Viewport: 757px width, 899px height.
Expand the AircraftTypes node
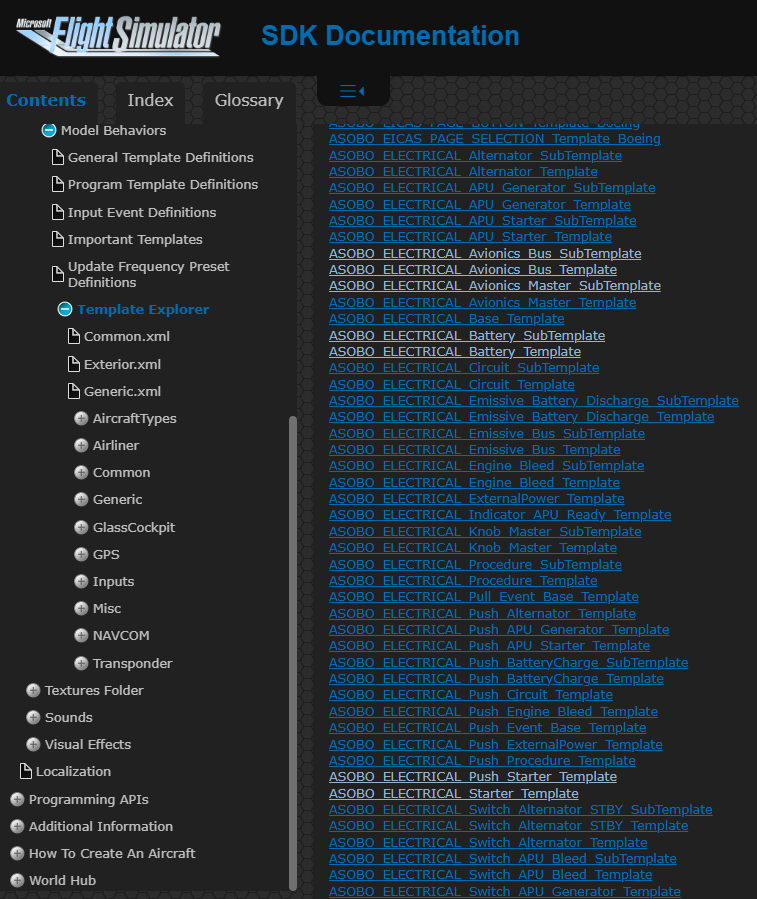(81, 419)
